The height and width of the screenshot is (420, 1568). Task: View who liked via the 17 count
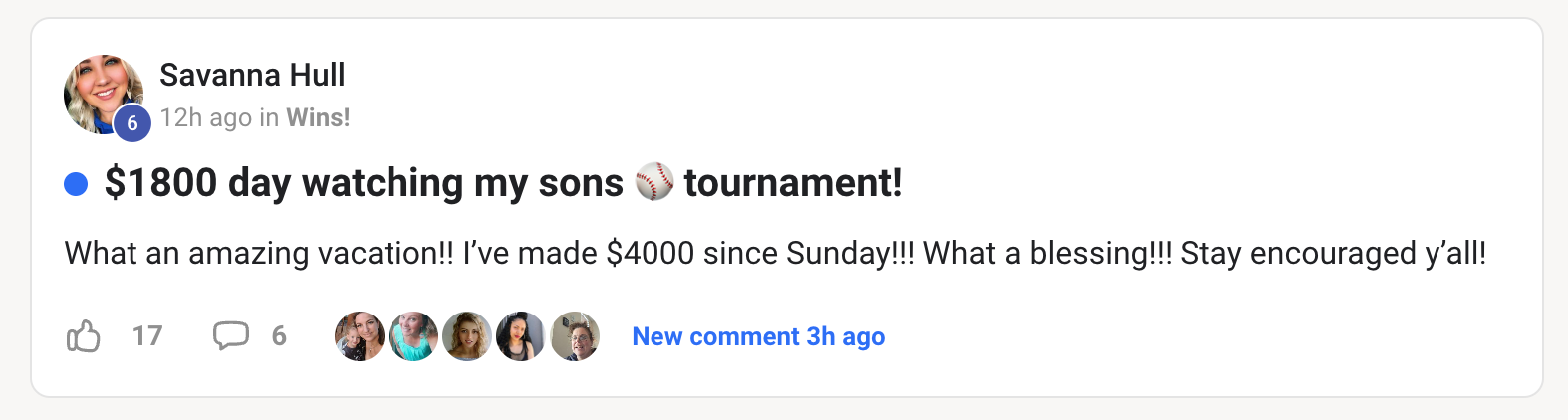coord(147,336)
